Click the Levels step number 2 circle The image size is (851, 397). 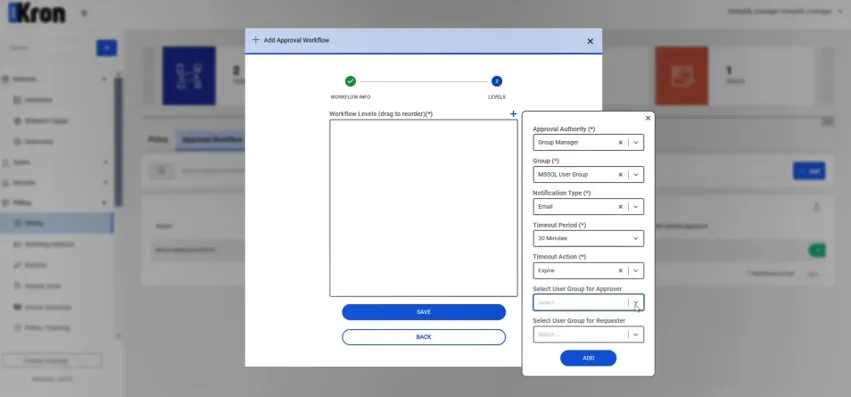(x=497, y=81)
